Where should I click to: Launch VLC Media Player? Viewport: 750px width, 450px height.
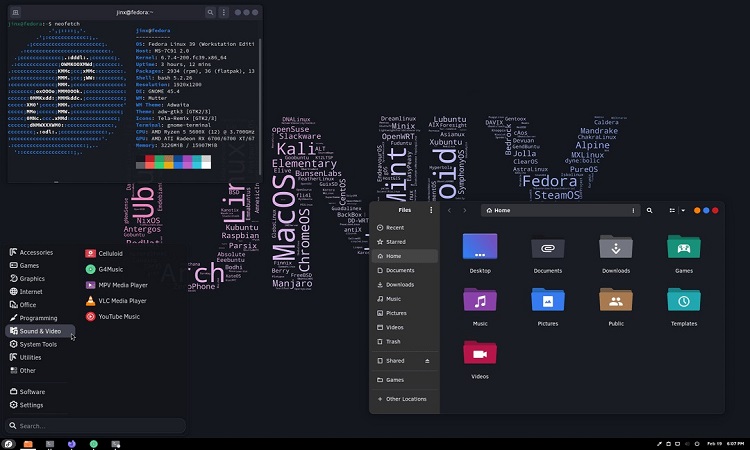tap(121, 300)
